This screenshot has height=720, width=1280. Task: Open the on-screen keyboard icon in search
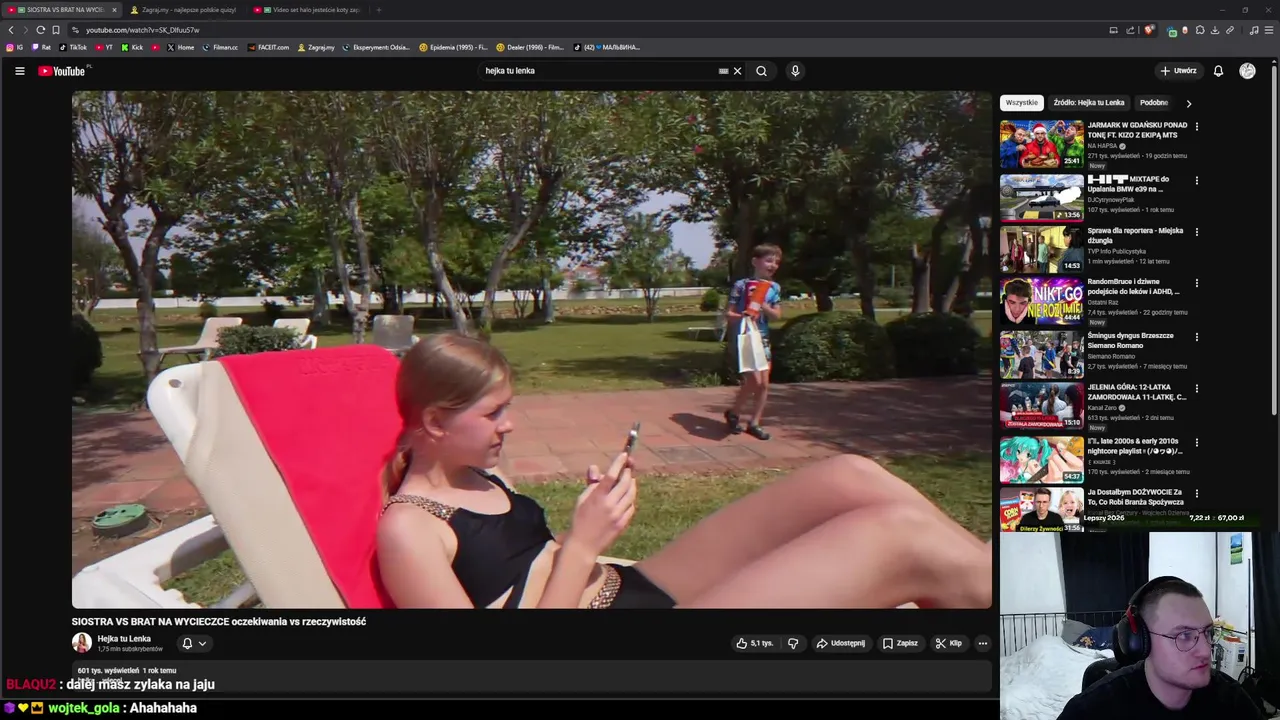click(723, 71)
